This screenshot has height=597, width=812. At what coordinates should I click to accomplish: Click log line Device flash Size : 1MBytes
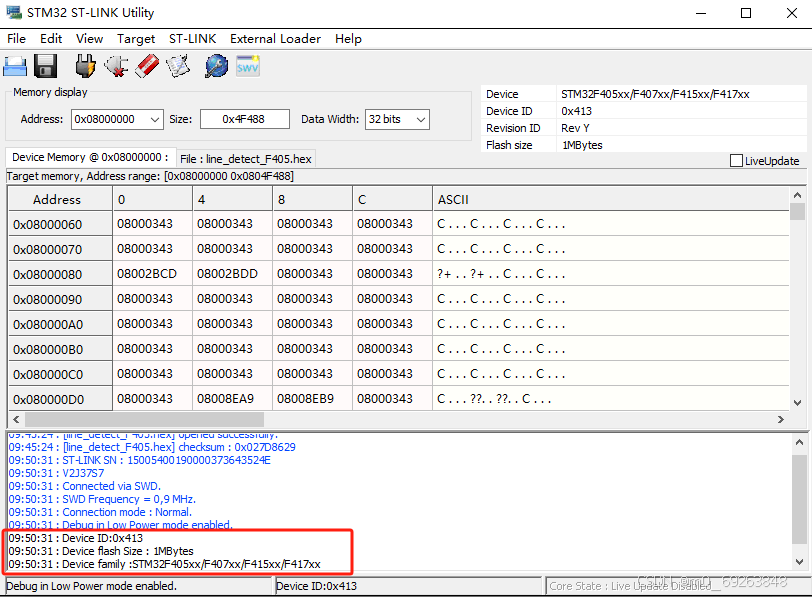(101, 551)
